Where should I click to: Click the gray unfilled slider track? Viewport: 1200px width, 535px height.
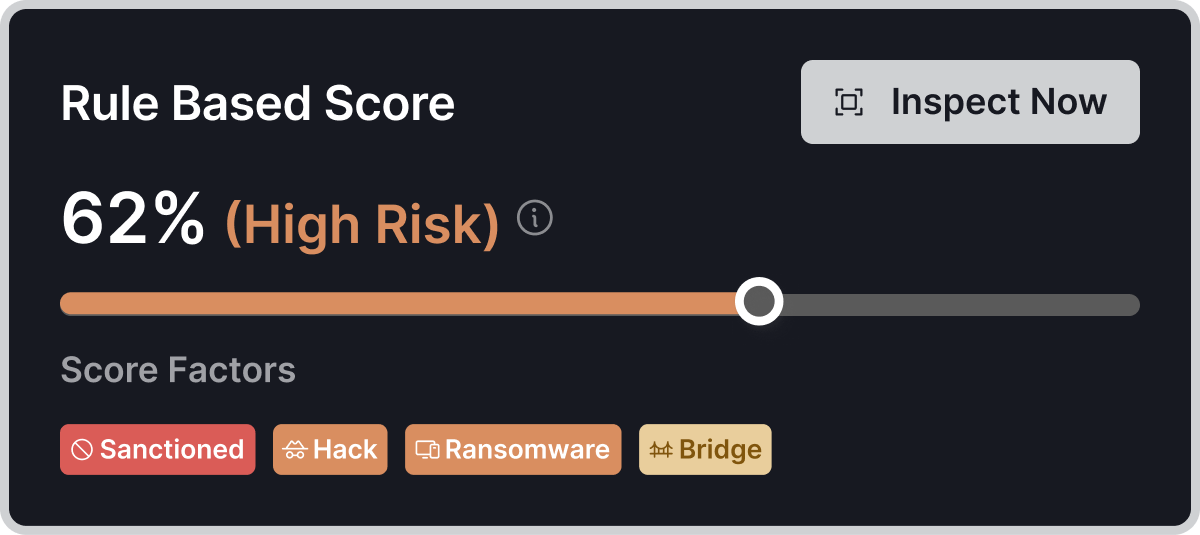[960, 304]
